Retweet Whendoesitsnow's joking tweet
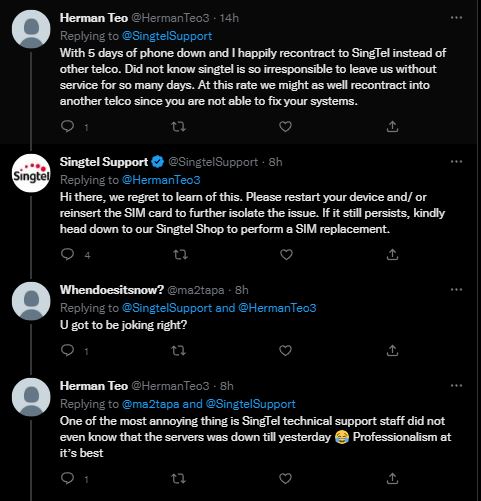The image size is (481, 501). click(178, 351)
